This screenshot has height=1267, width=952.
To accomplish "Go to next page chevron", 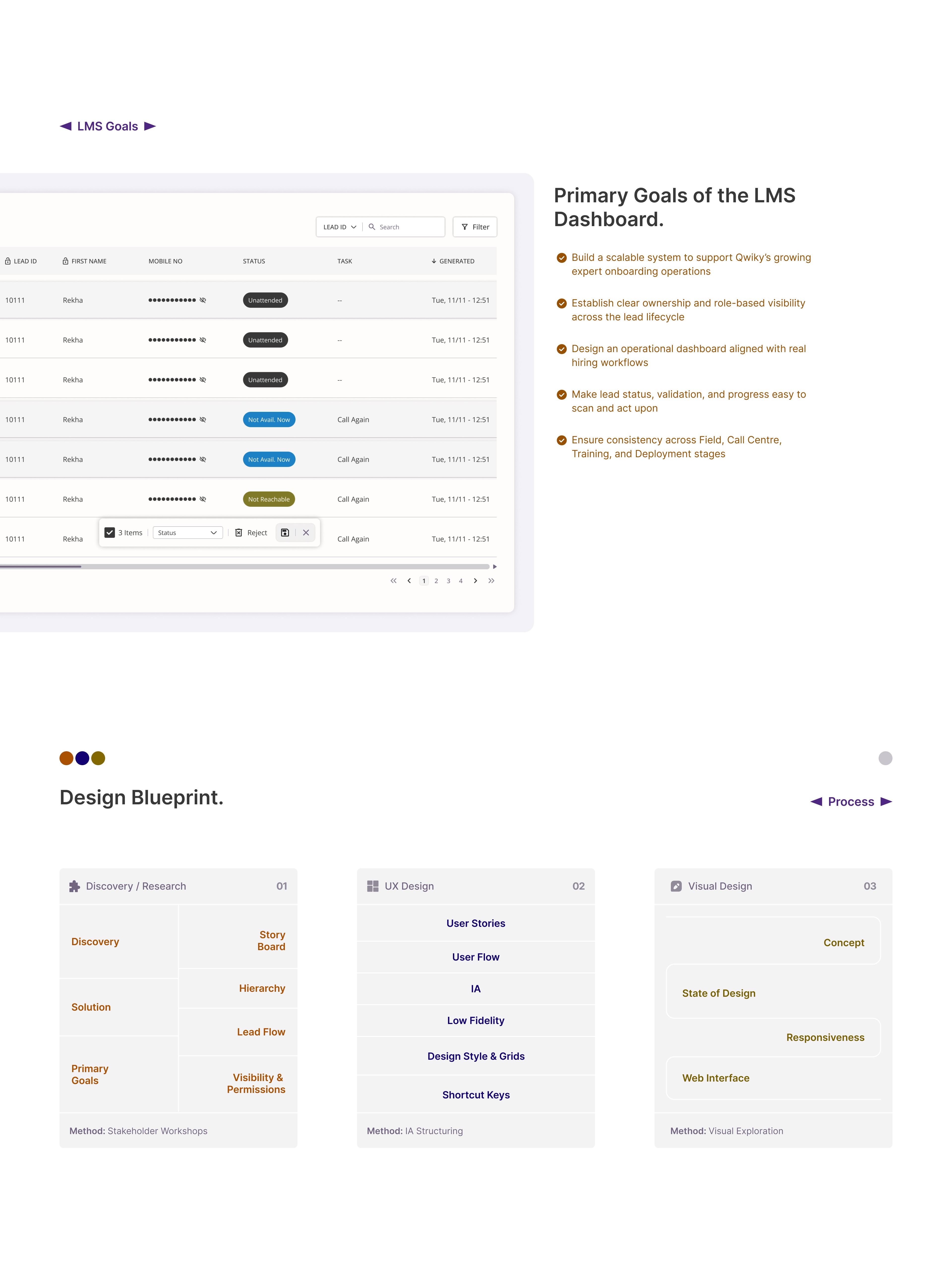I will [x=476, y=581].
